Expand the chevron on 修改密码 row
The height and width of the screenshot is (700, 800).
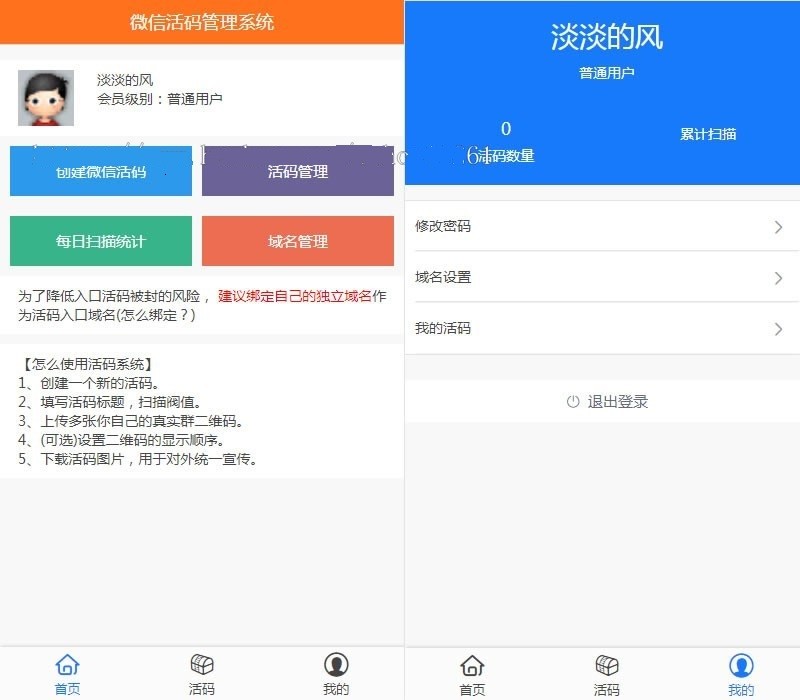[778, 227]
